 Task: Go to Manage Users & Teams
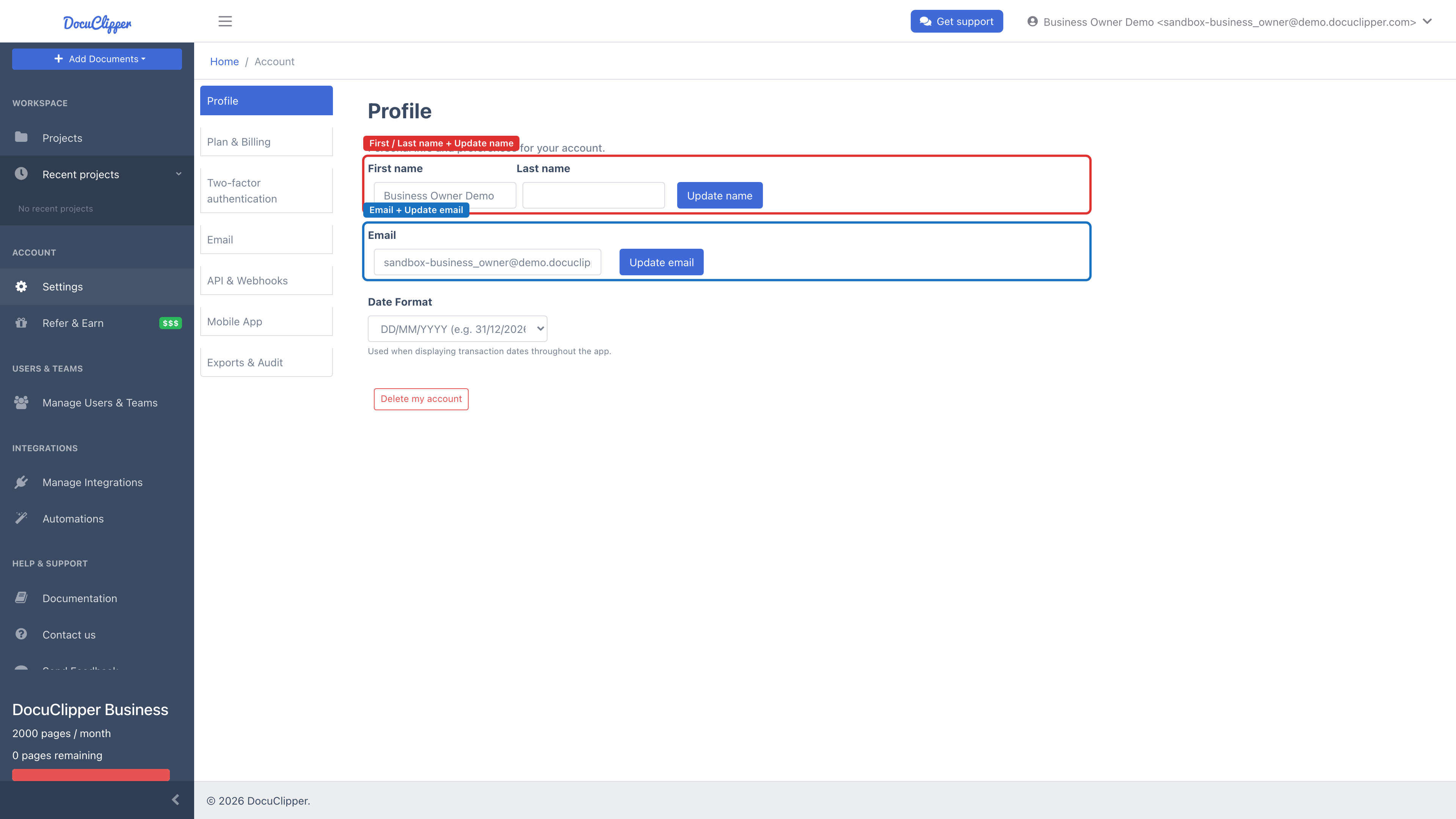click(97, 403)
